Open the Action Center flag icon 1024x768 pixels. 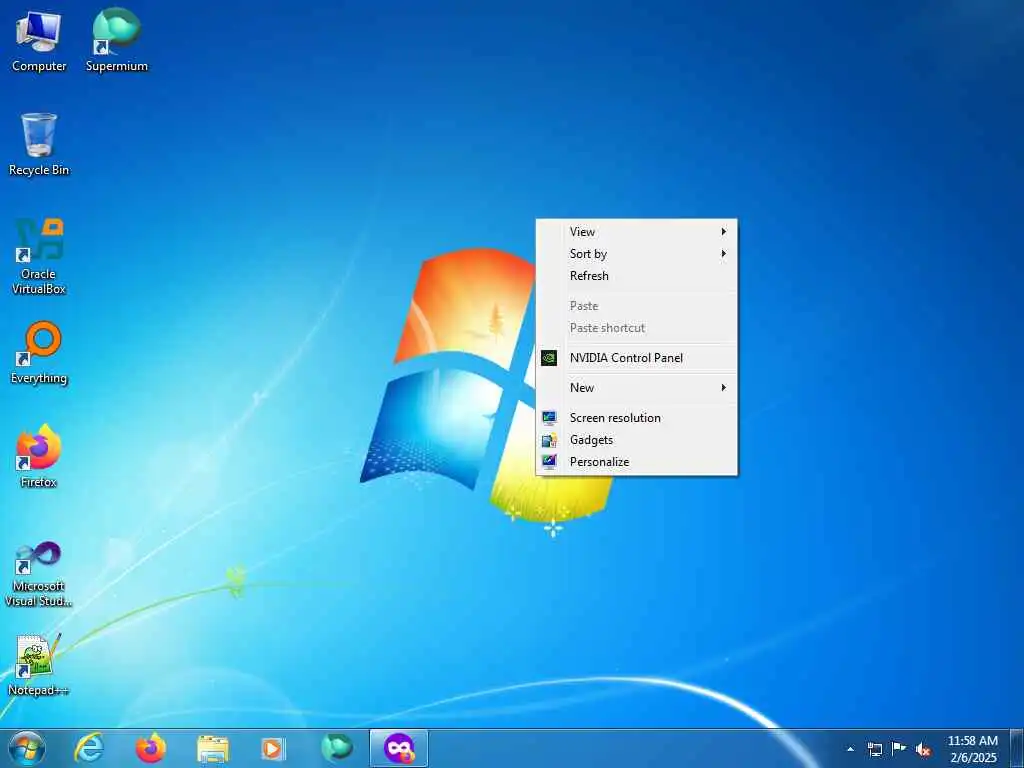(899, 748)
